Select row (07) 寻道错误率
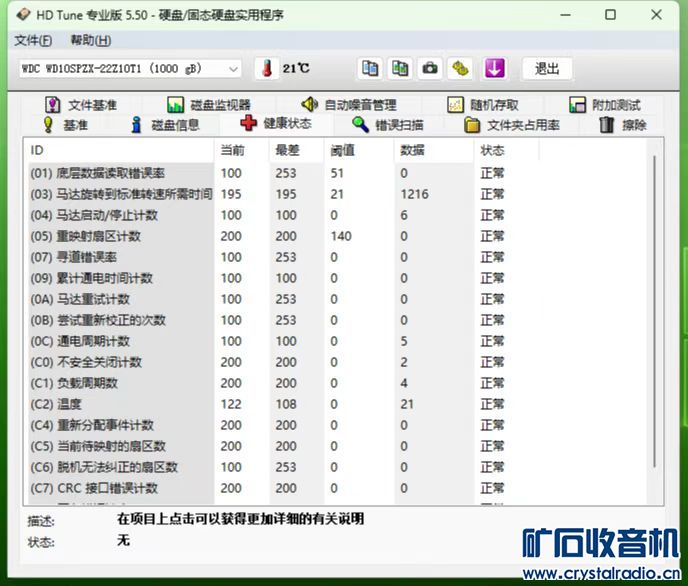 [x=338, y=257]
